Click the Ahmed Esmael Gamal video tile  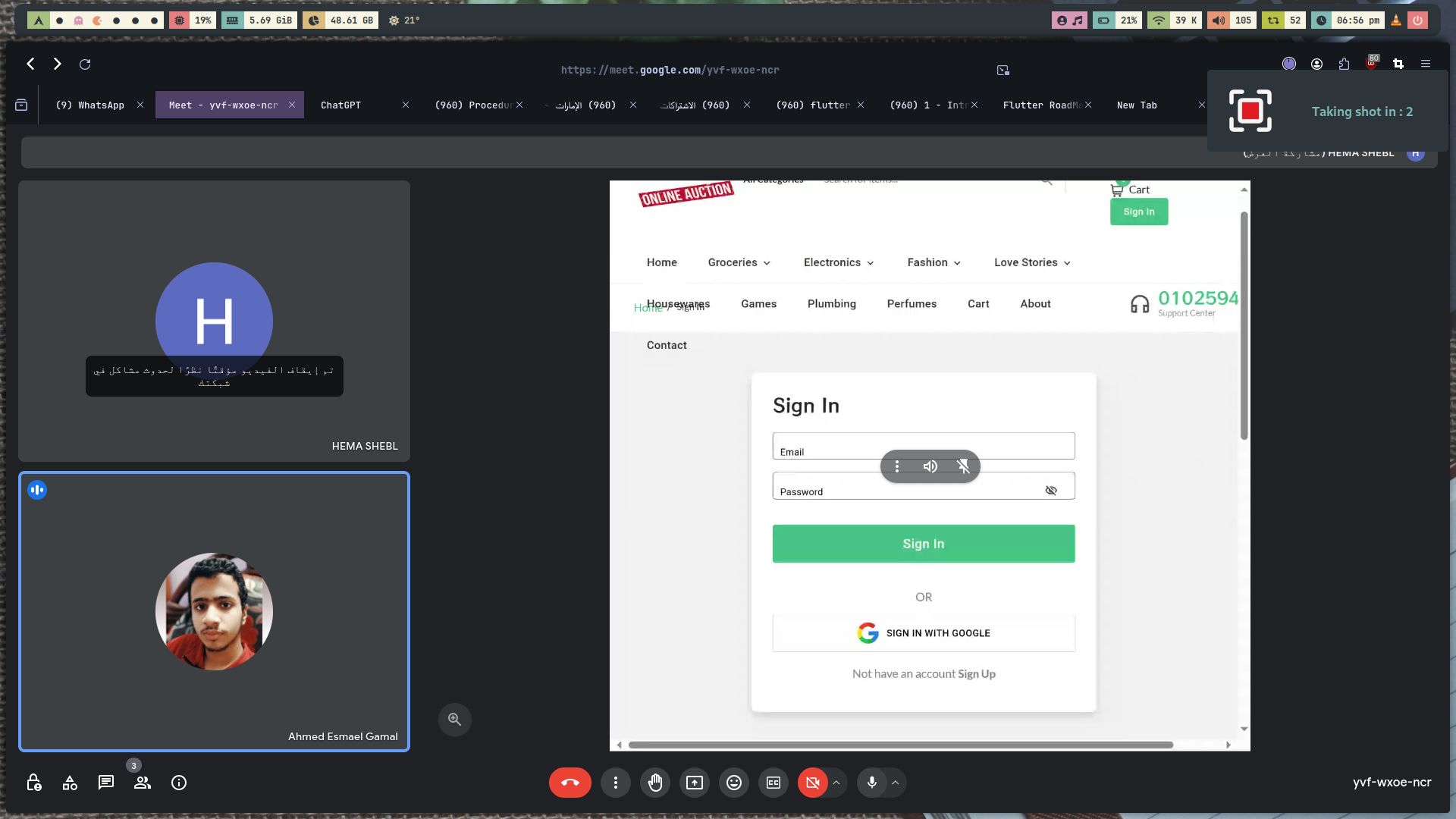click(215, 611)
